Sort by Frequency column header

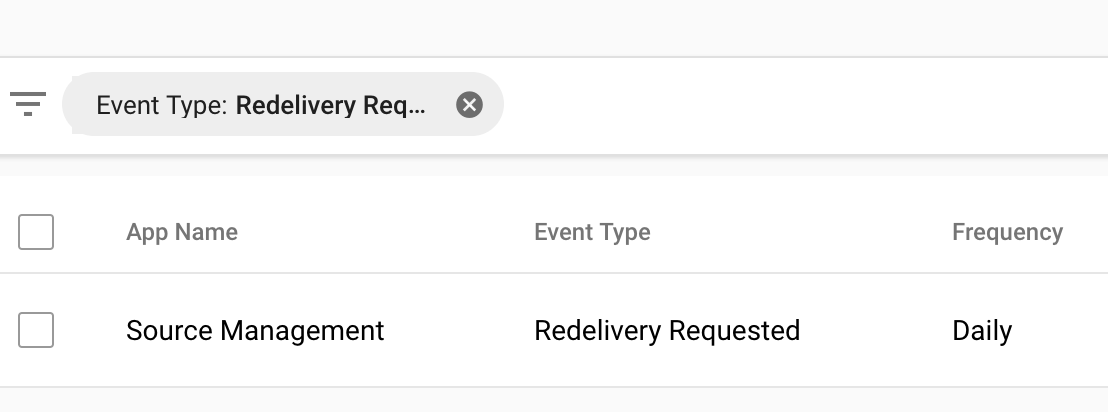[x=1008, y=232]
